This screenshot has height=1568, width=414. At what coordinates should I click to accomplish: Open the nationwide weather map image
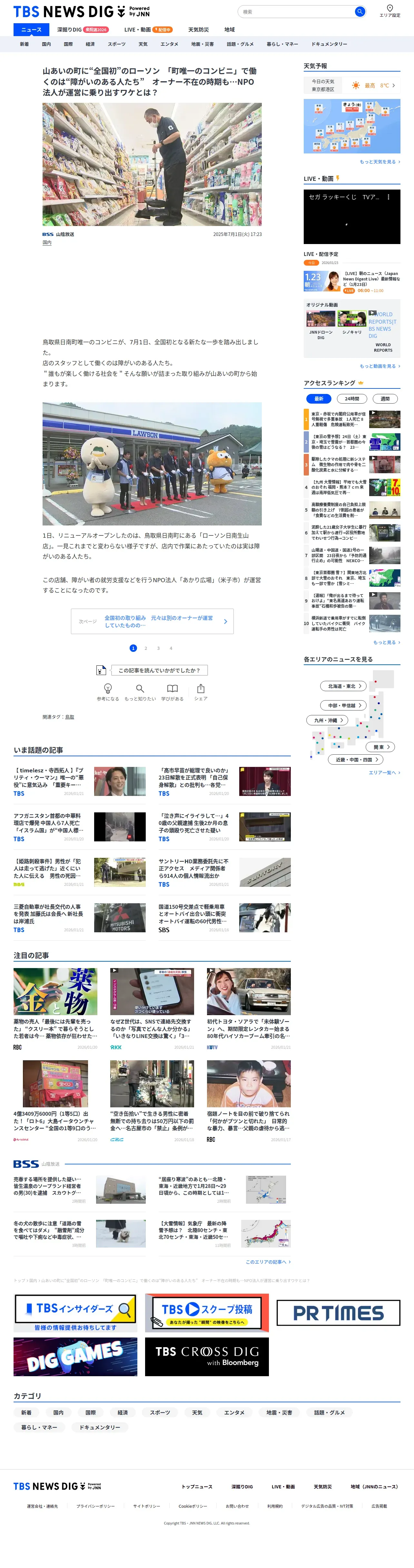coord(352,126)
